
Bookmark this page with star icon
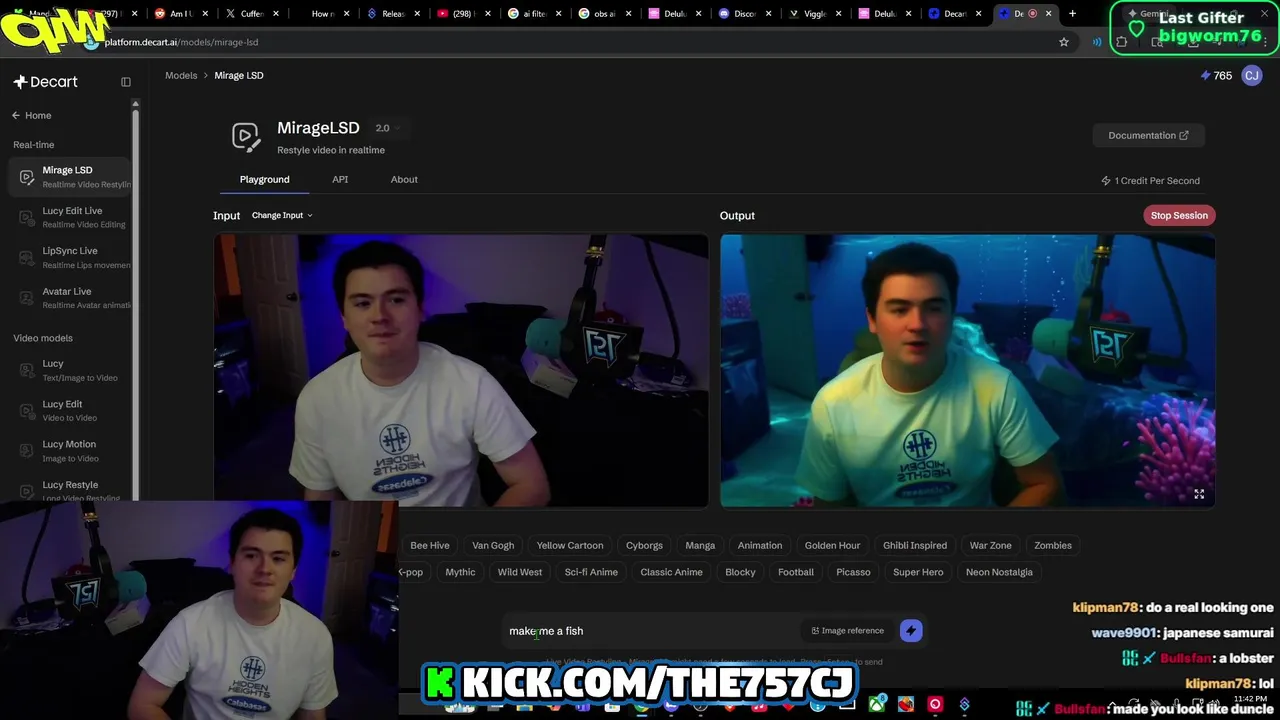tap(1064, 42)
